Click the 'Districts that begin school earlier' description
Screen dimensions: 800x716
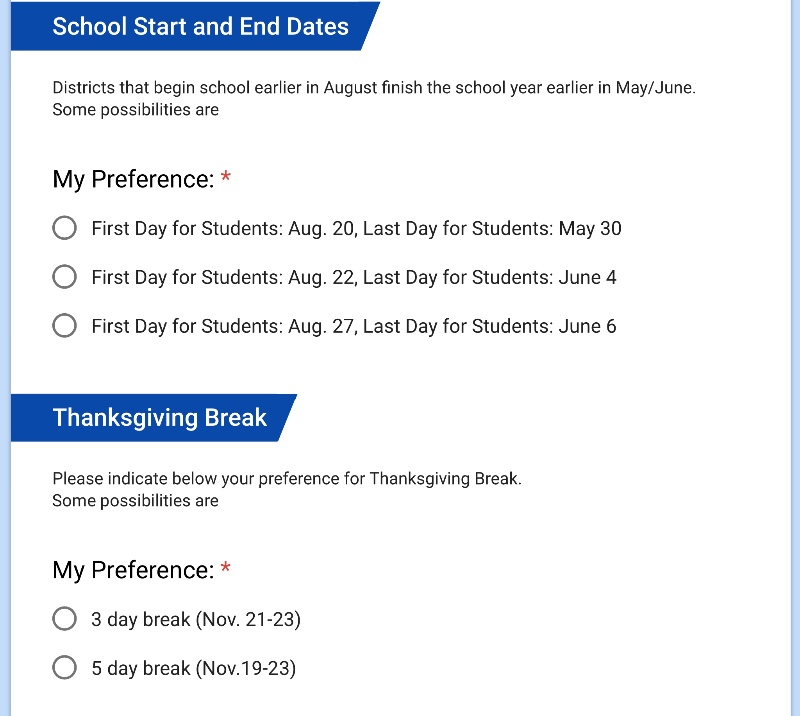click(373, 88)
